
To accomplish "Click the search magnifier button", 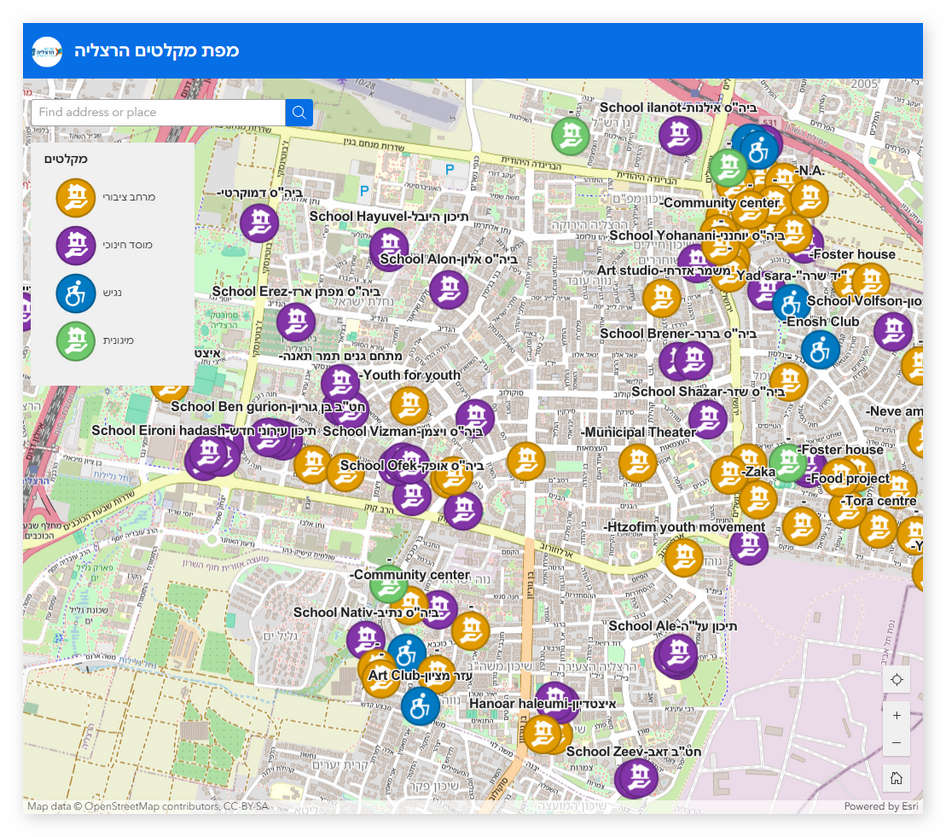I will point(299,112).
